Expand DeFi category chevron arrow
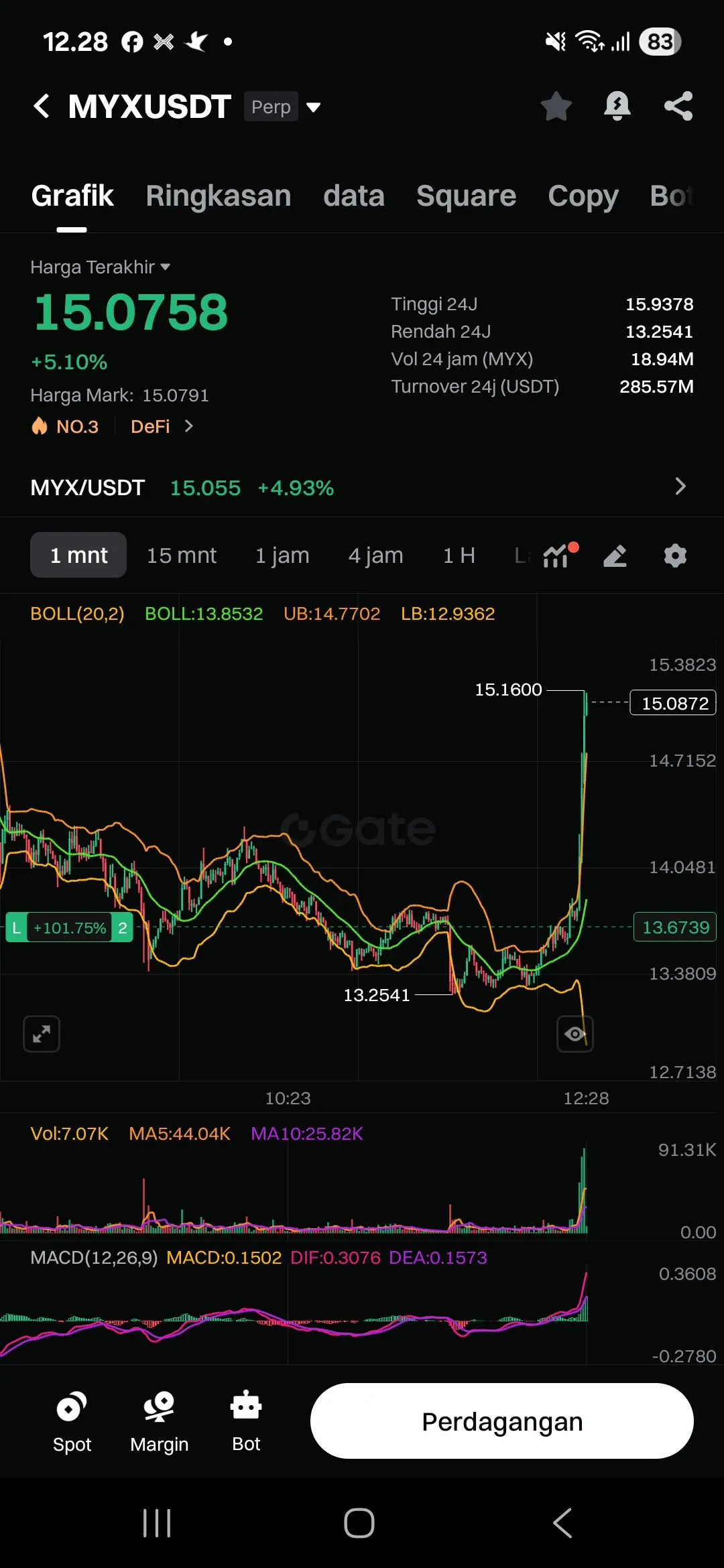The height and width of the screenshot is (1568, 724). click(x=189, y=426)
